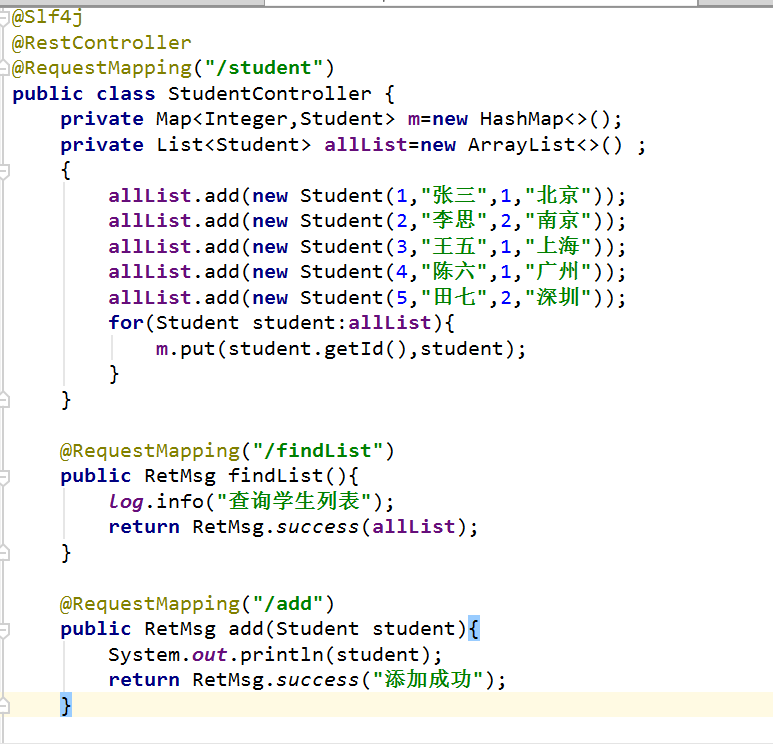The image size is (773, 744).
Task: Collapse the initializer block fold at opening brace
Action: click(x=4, y=171)
